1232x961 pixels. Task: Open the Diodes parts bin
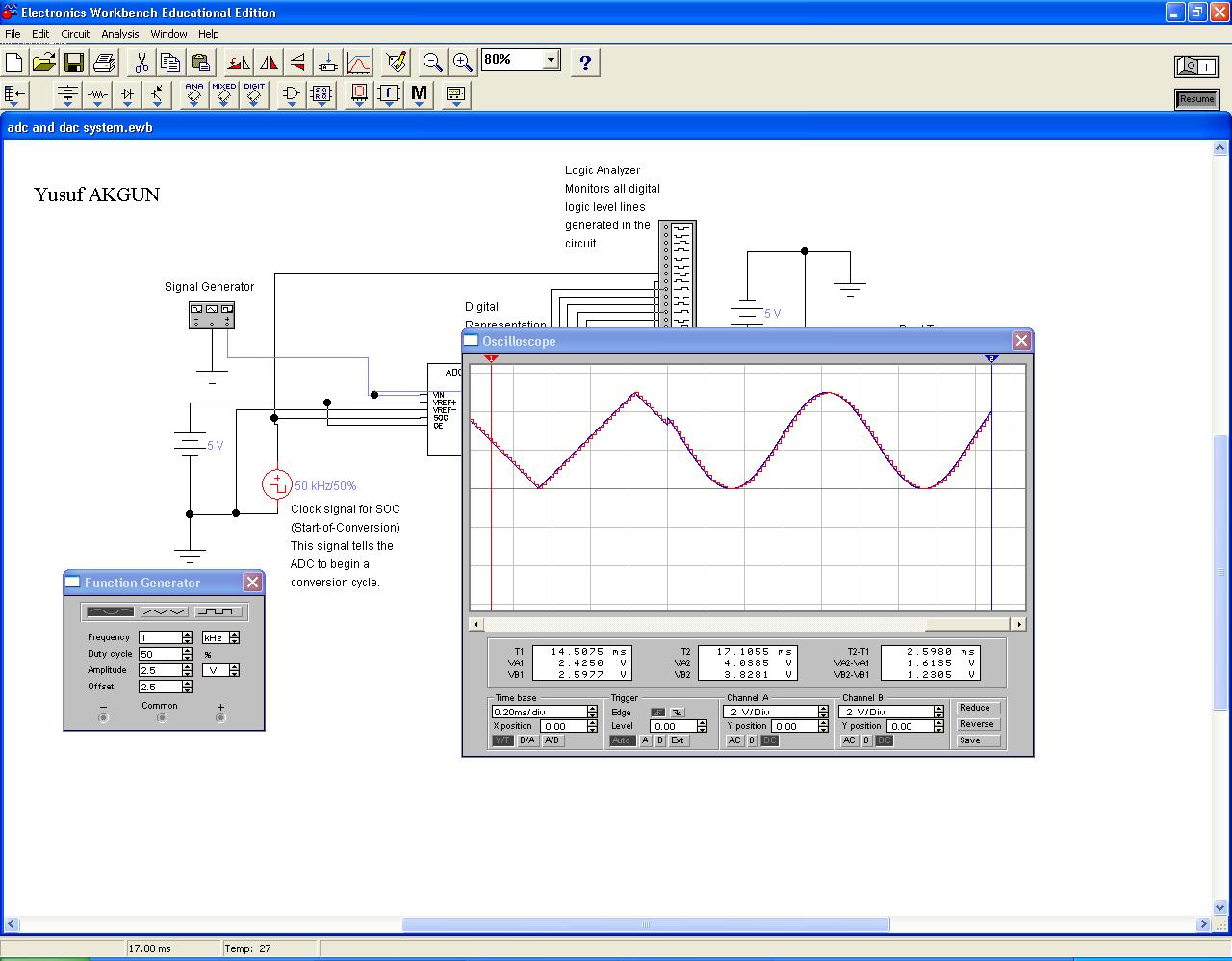pyautogui.click(x=127, y=94)
